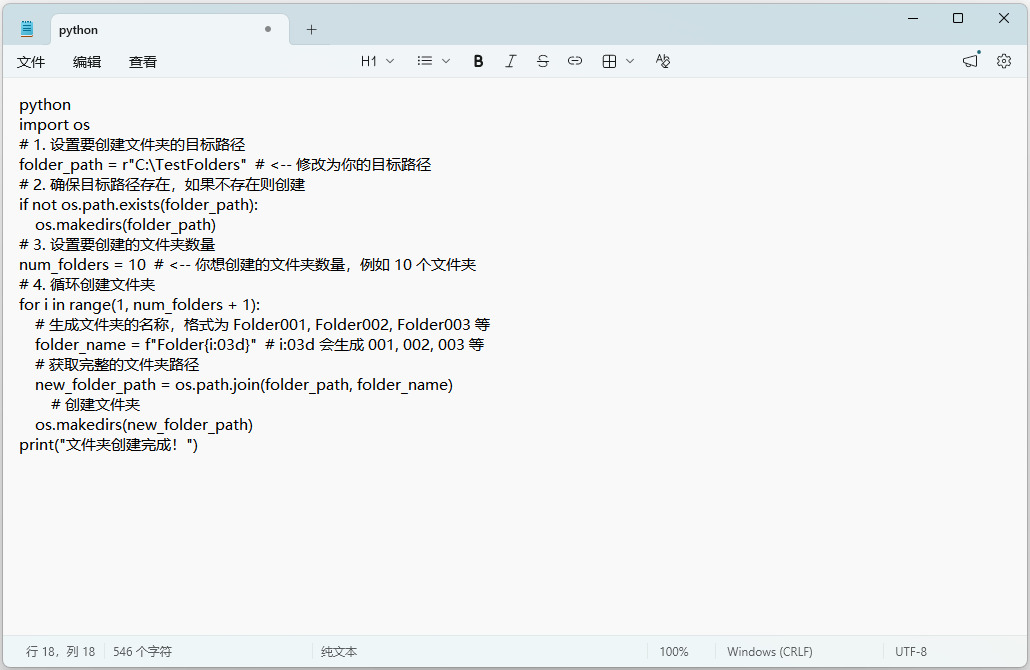Click the 行 18，列 18 status entry

pyautogui.click(x=60, y=652)
